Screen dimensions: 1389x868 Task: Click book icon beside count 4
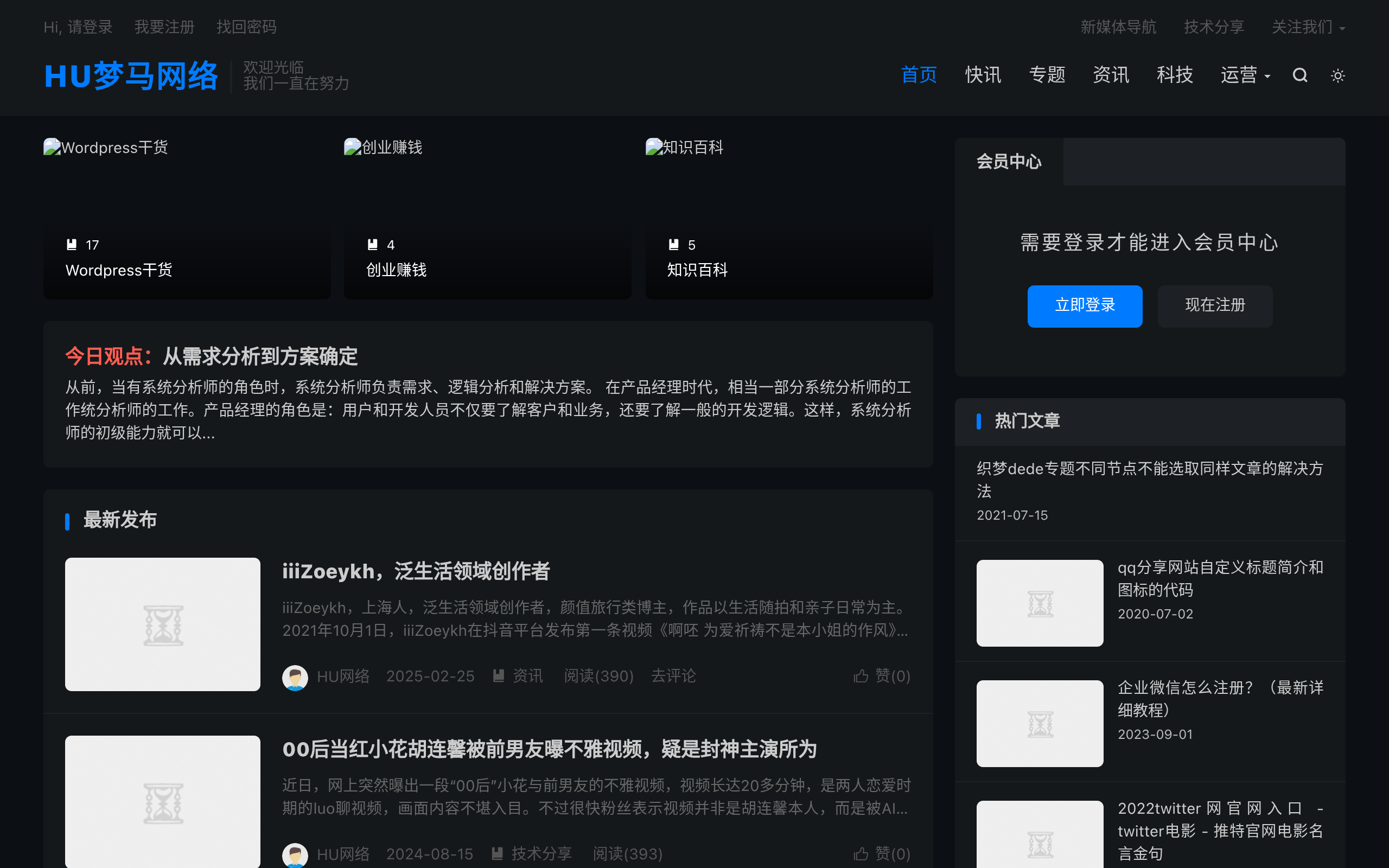point(373,245)
